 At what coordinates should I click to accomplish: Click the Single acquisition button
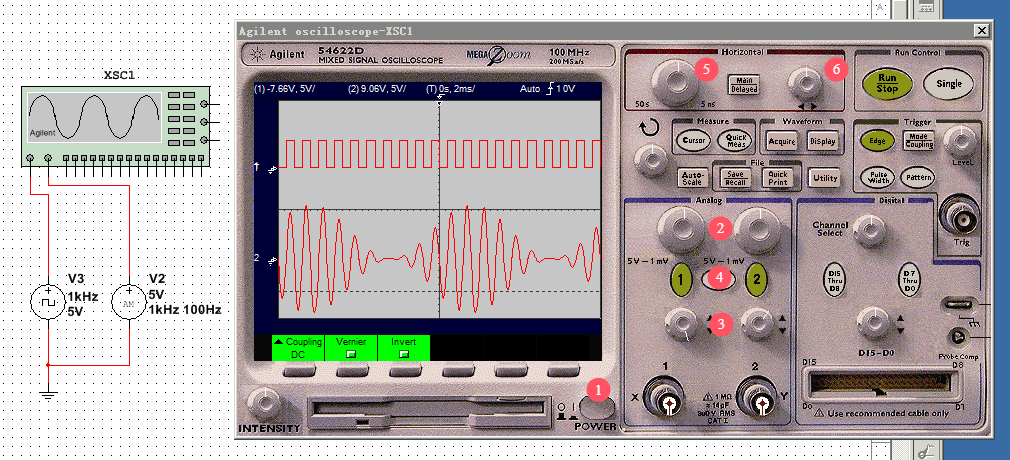click(948, 84)
